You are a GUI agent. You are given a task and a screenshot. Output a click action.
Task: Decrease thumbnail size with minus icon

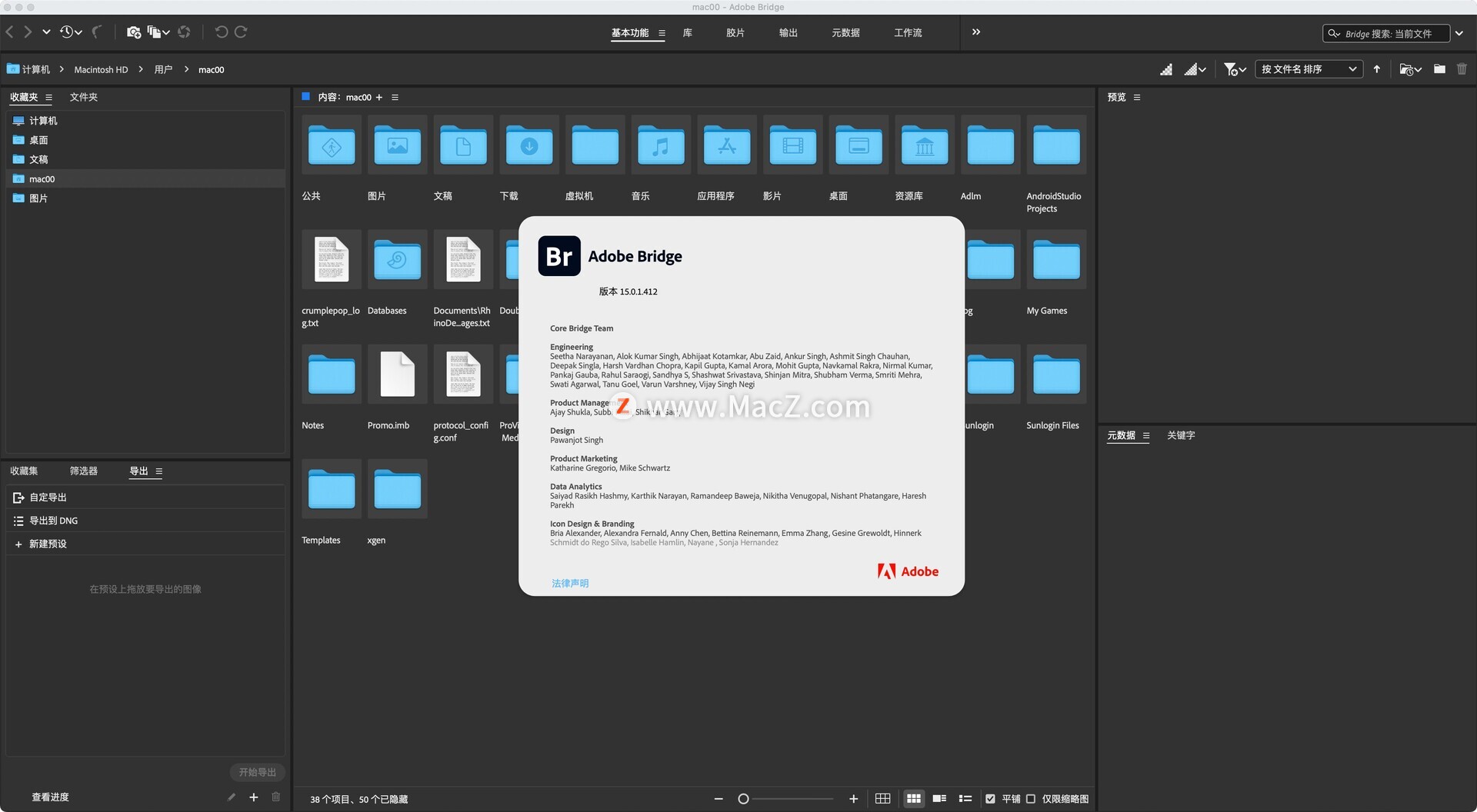click(x=718, y=799)
